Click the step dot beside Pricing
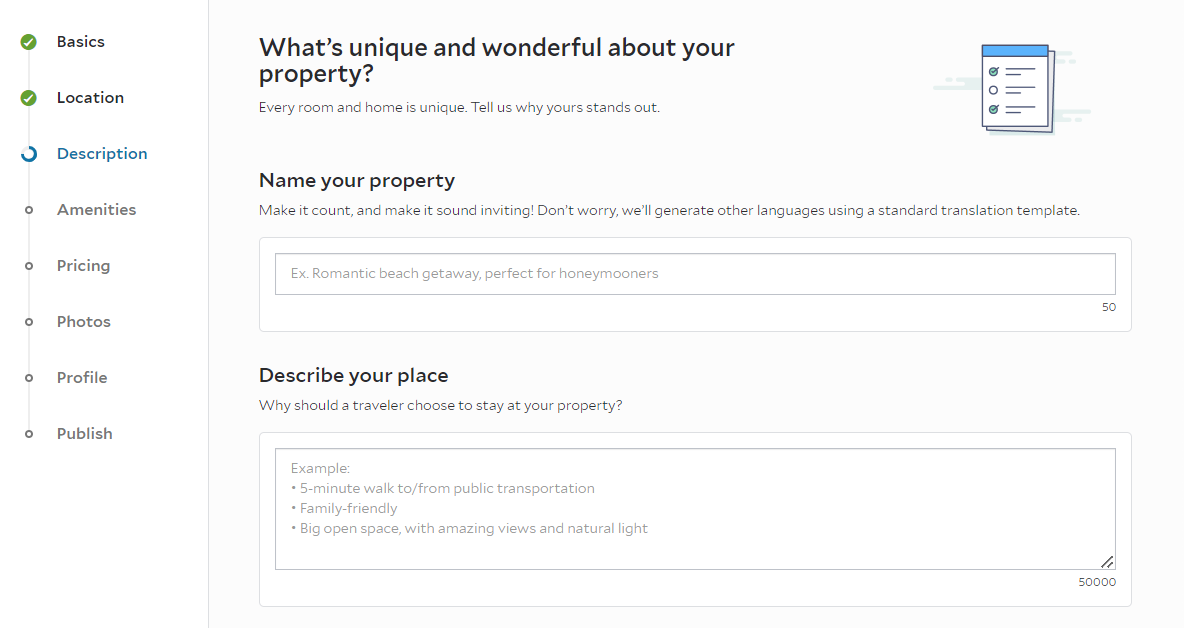Image resolution: width=1184 pixels, height=628 pixels. click(x=29, y=266)
